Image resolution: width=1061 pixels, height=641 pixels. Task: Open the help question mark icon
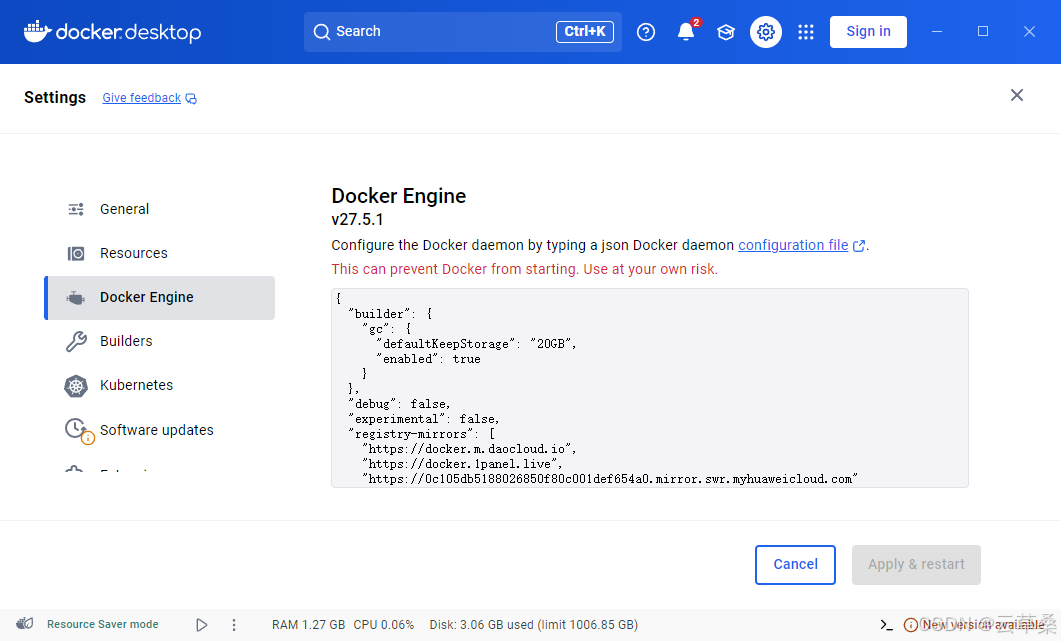(x=646, y=32)
